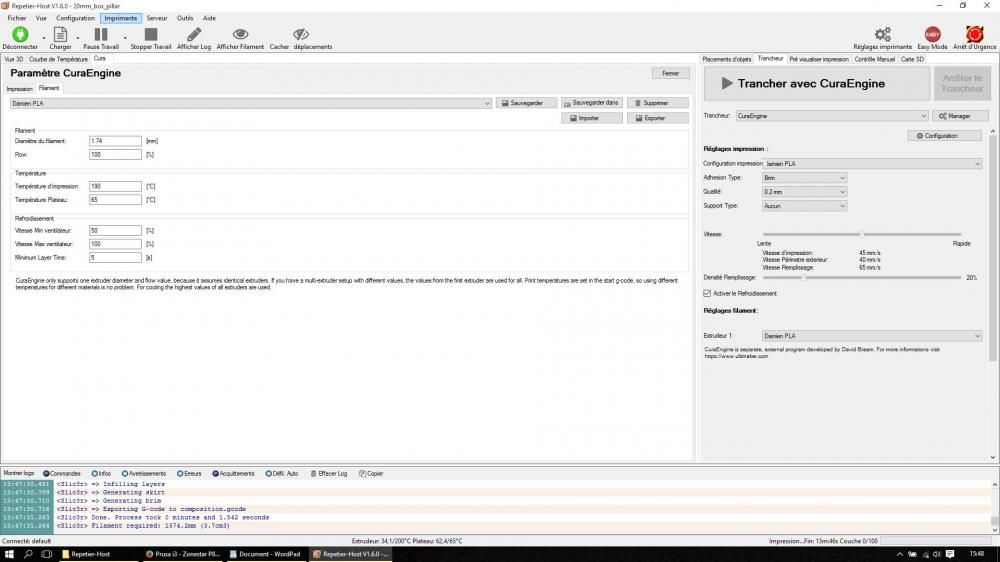Switch to Contrôle Manuel tab

tap(874, 59)
